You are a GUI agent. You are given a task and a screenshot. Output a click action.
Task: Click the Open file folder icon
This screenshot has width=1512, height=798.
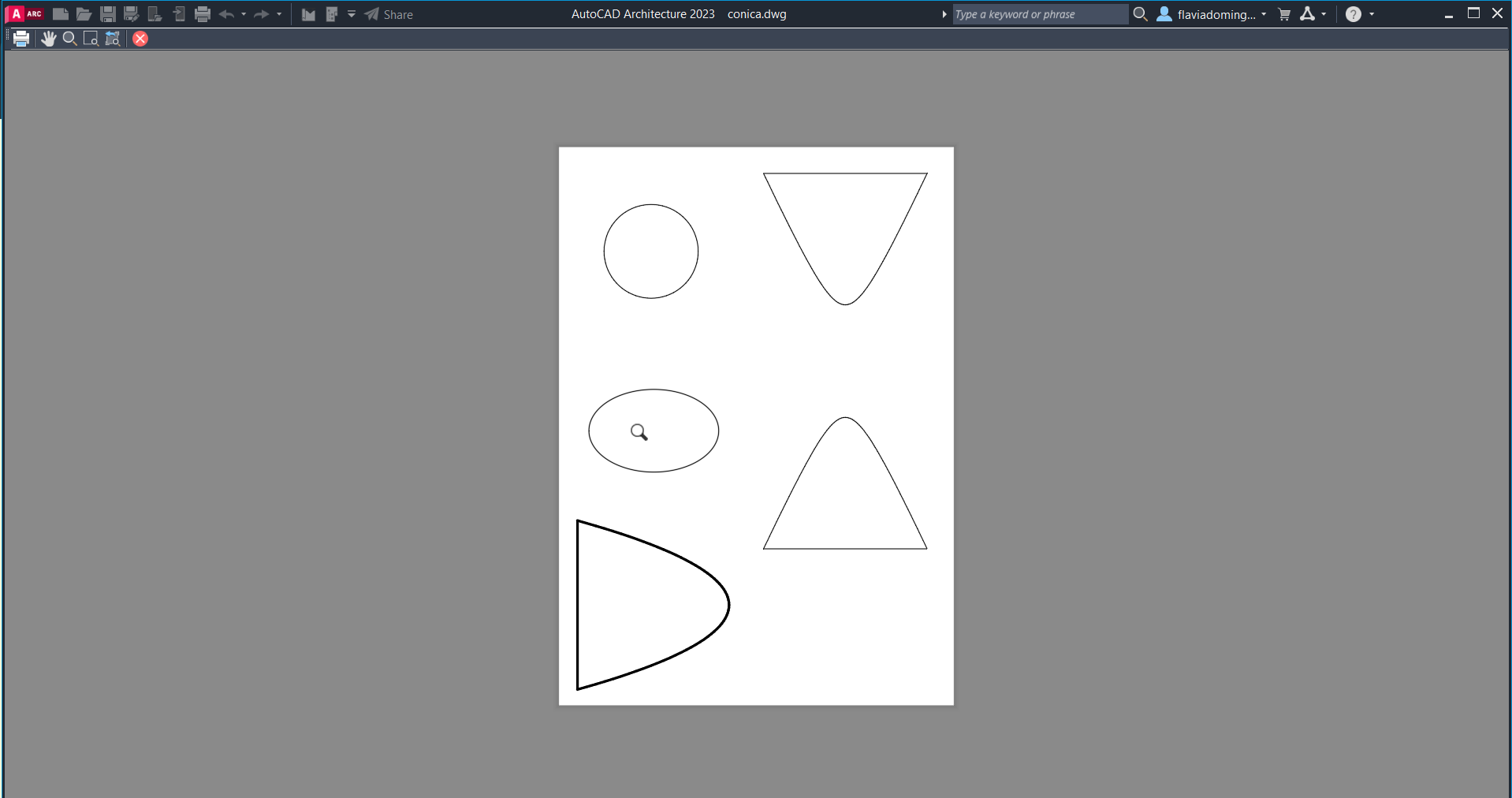click(84, 14)
